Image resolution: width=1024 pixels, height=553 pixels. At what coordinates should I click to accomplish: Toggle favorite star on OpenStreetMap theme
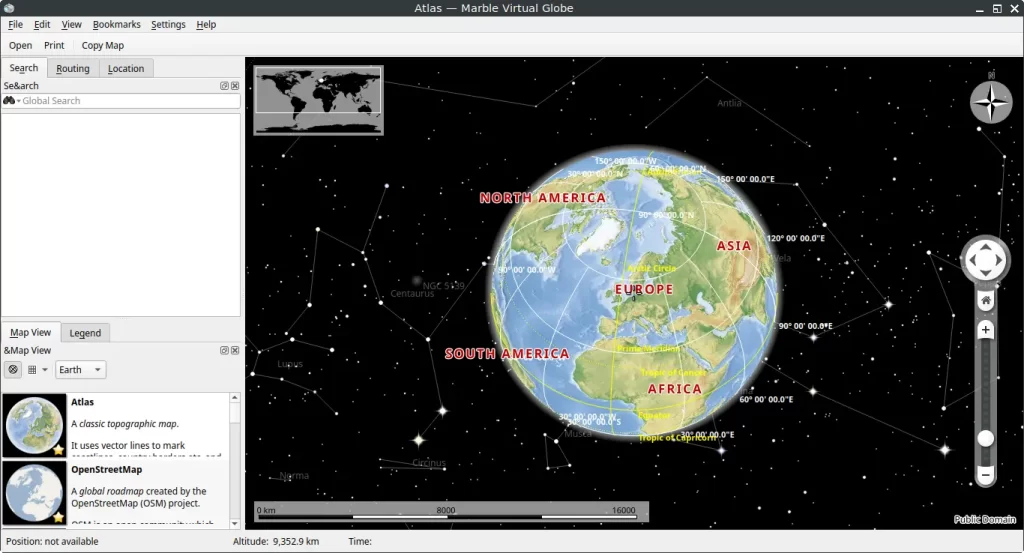click(59, 518)
